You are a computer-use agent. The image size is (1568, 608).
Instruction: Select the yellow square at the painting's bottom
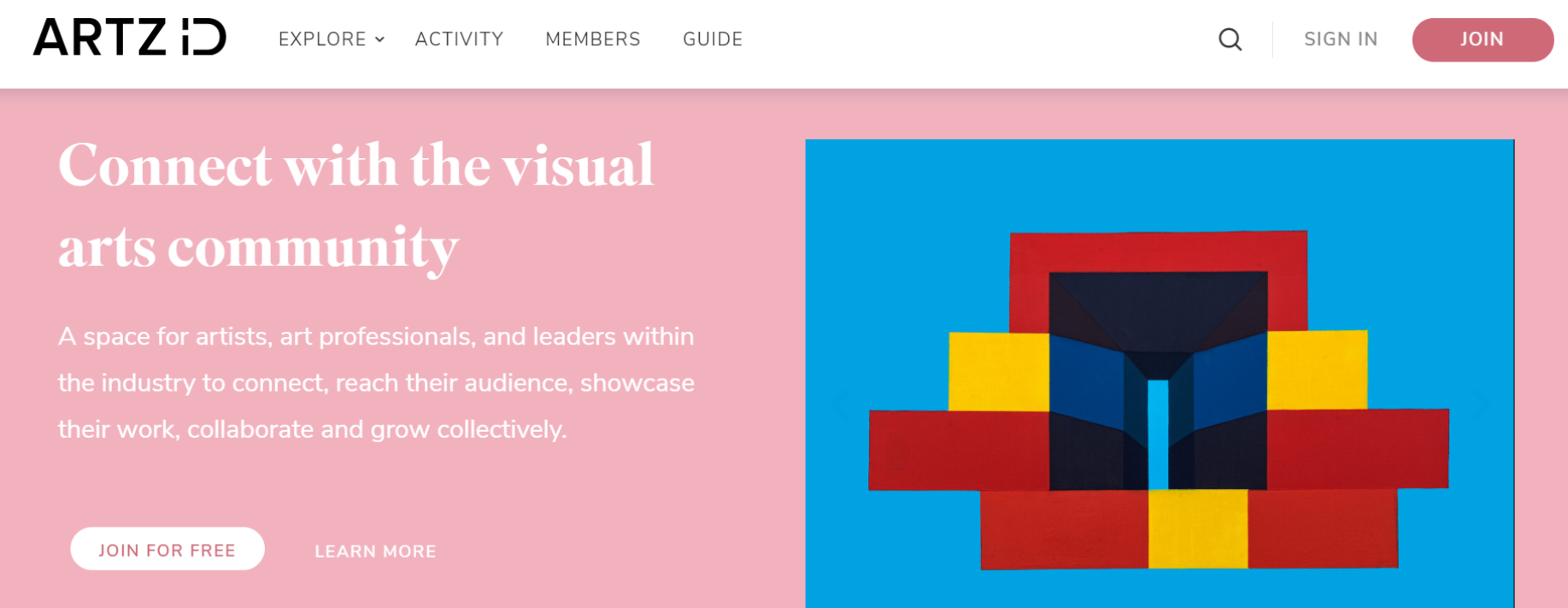1197,528
